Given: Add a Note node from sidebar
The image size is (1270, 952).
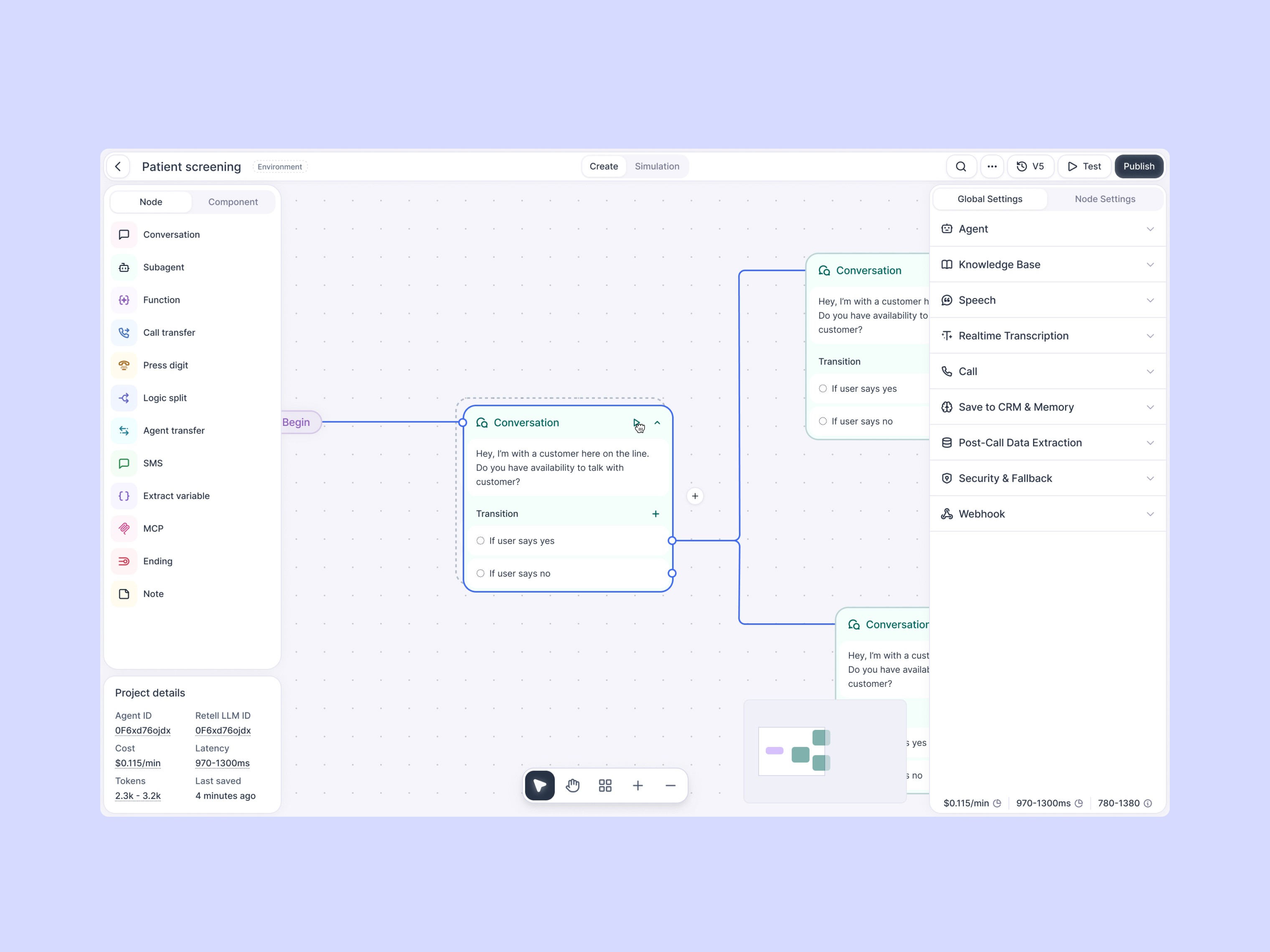Looking at the screenshot, I should pos(192,595).
